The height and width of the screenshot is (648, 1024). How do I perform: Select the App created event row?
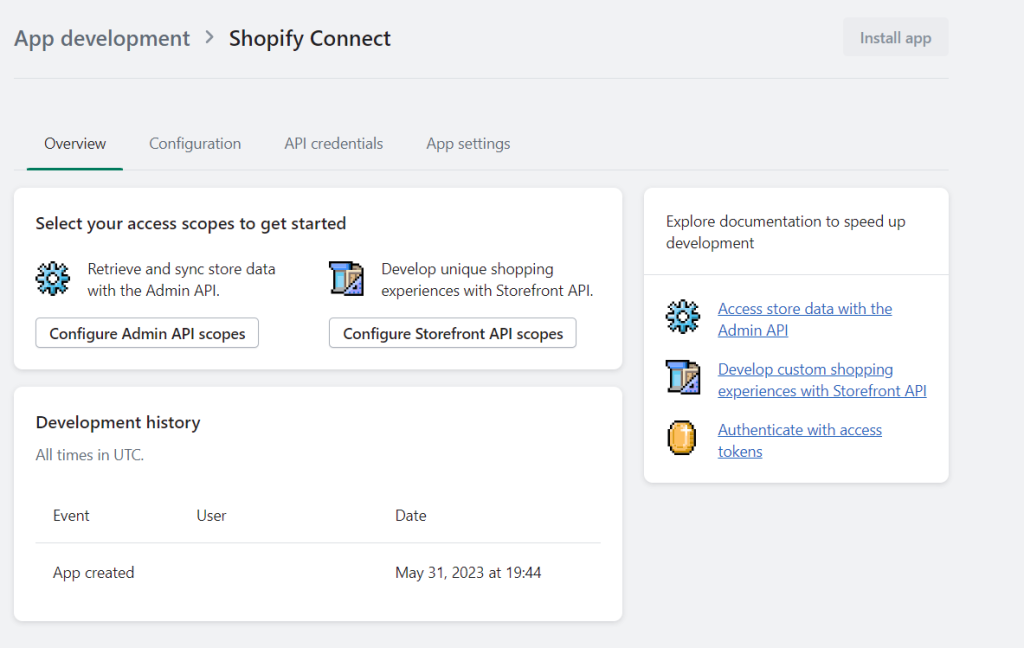point(318,572)
